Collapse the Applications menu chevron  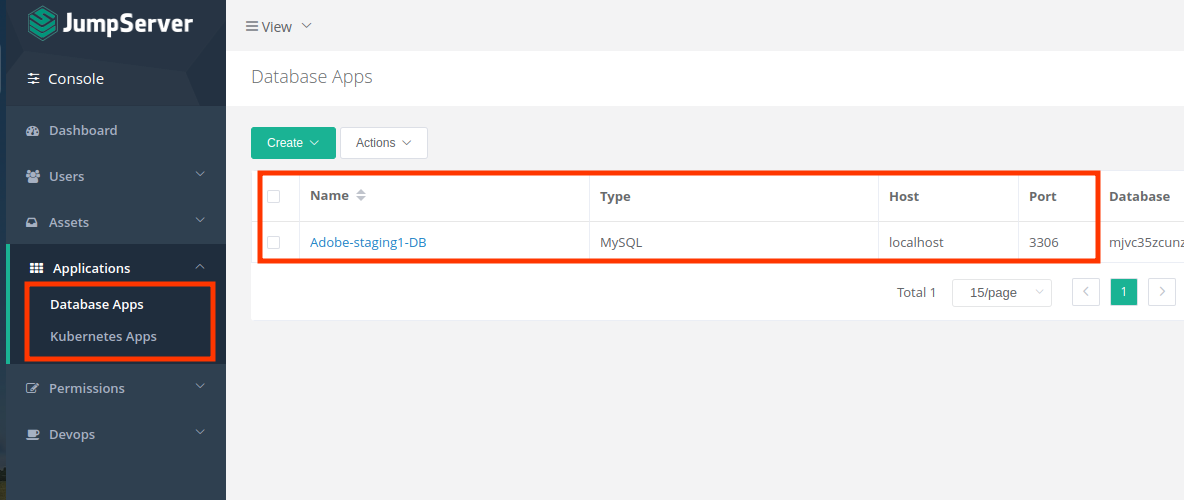click(200, 267)
